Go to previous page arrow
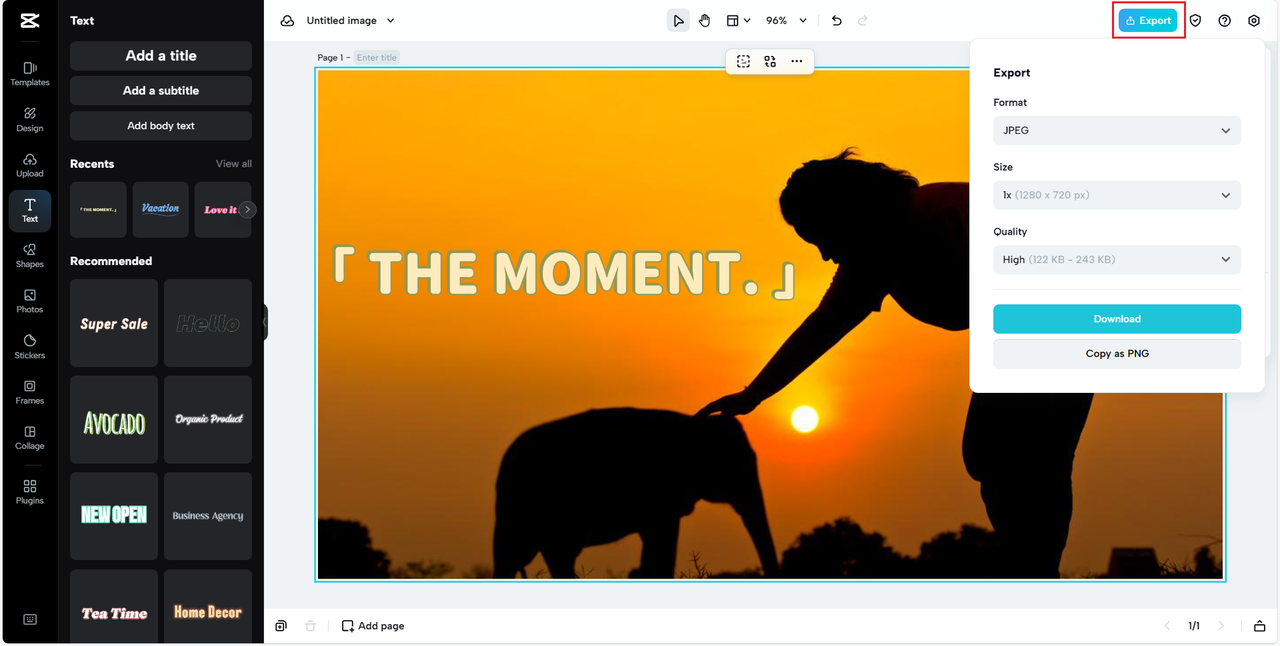Image resolution: width=1280 pixels, height=646 pixels. click(x=1167, y=626)
